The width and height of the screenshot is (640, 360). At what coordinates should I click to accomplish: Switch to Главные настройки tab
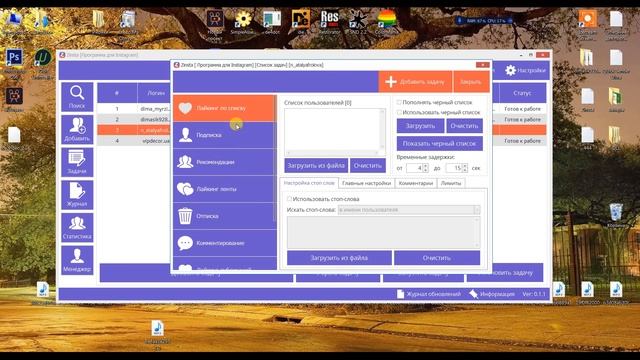click(367, 183)
